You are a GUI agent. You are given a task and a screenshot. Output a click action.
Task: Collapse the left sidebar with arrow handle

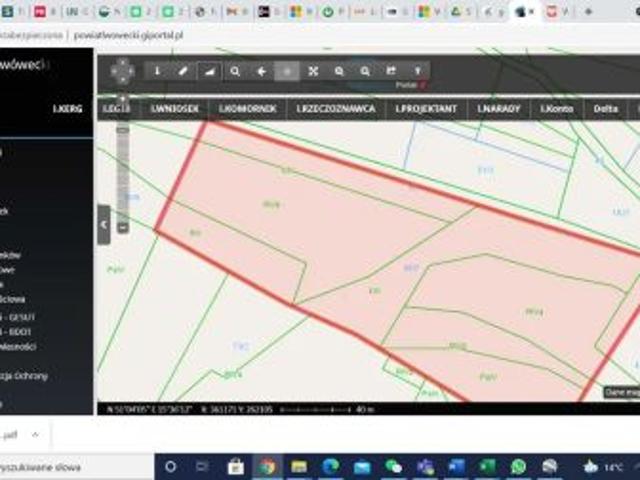104,224
